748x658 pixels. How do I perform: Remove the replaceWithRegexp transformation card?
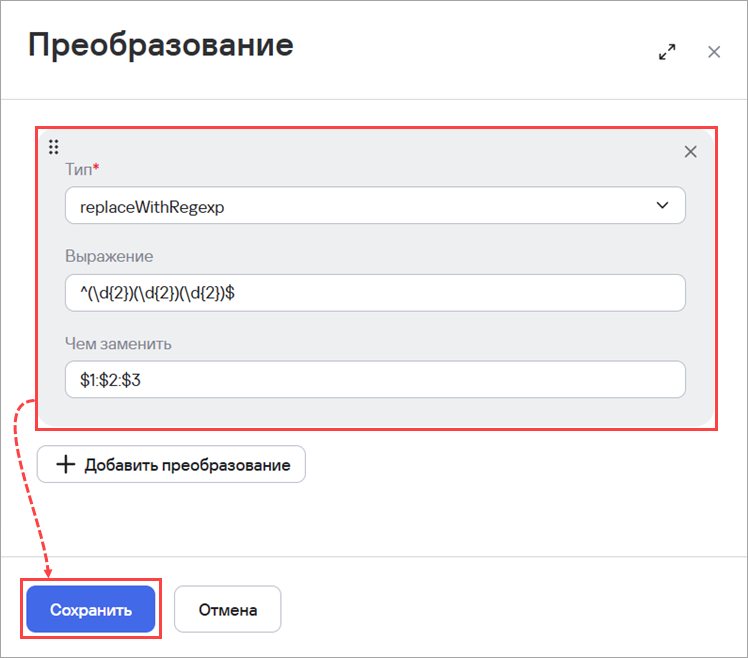(690, 152)
